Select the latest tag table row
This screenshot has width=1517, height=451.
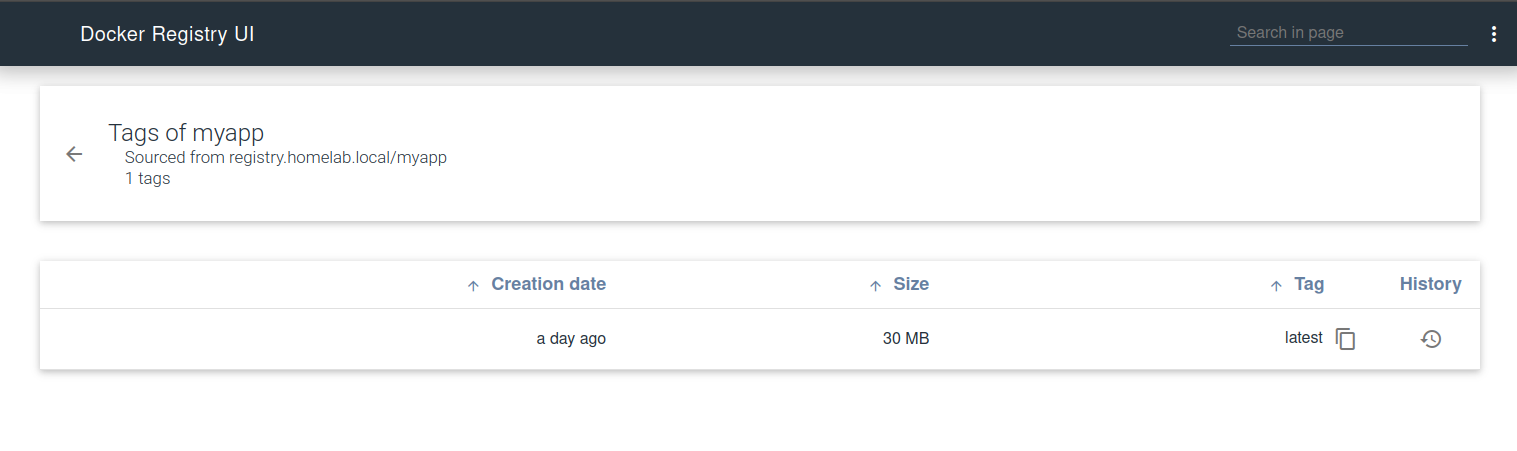[759, 339]
